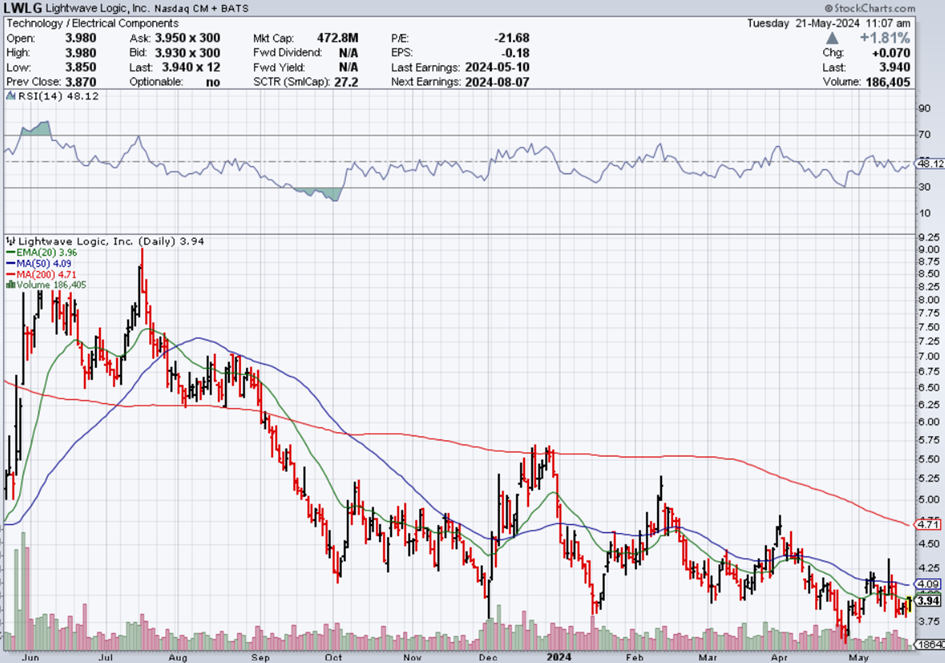
Task: Click the Lightwave Logic, Inc. (Daily) 3.94 chart title
Action: (111, 241)
